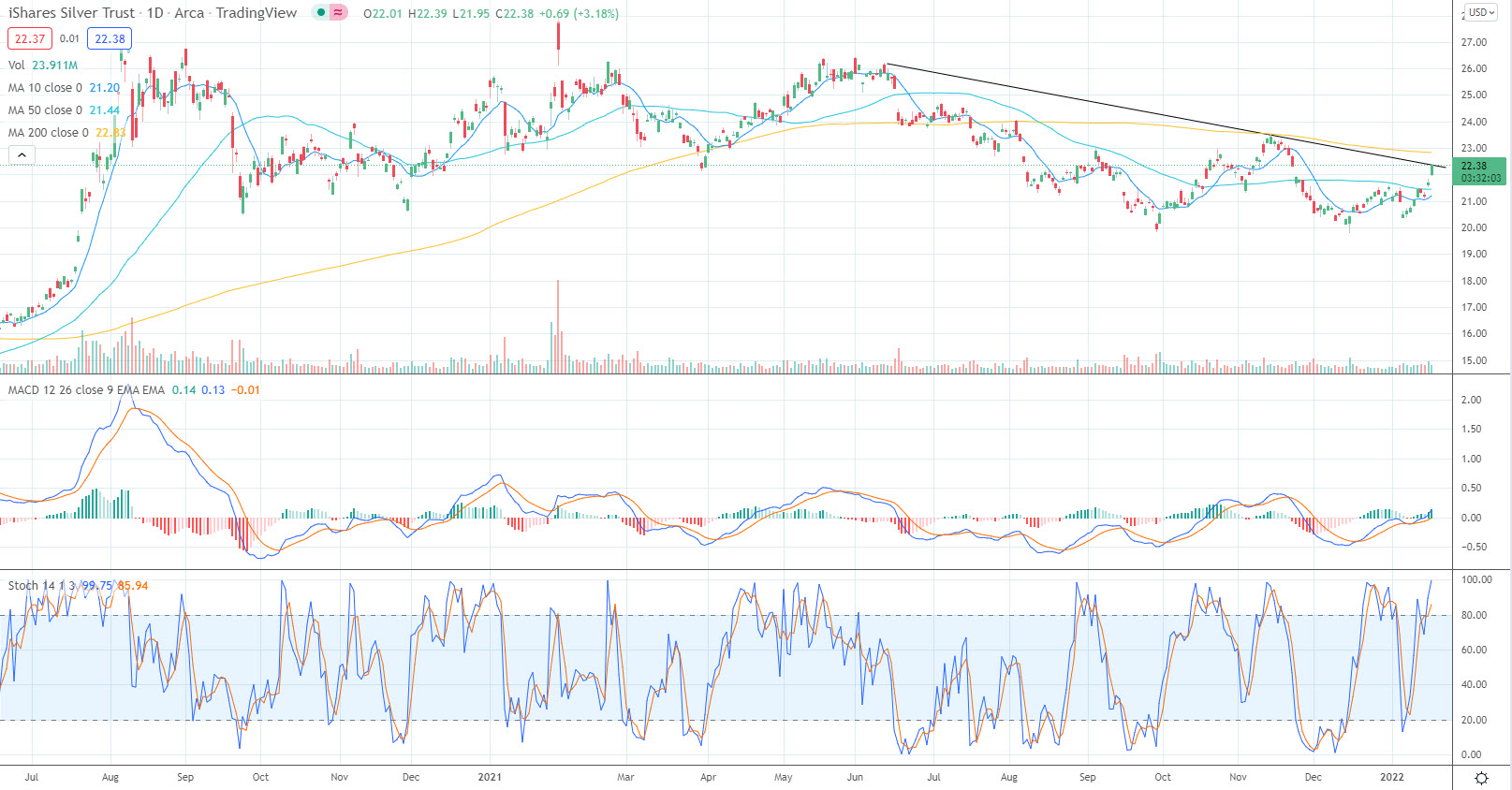Click the 1D interval in the title
Image resolution: width=1512 pixels, height=790 pixels.
pyautogui.click(x=154, y=13)
